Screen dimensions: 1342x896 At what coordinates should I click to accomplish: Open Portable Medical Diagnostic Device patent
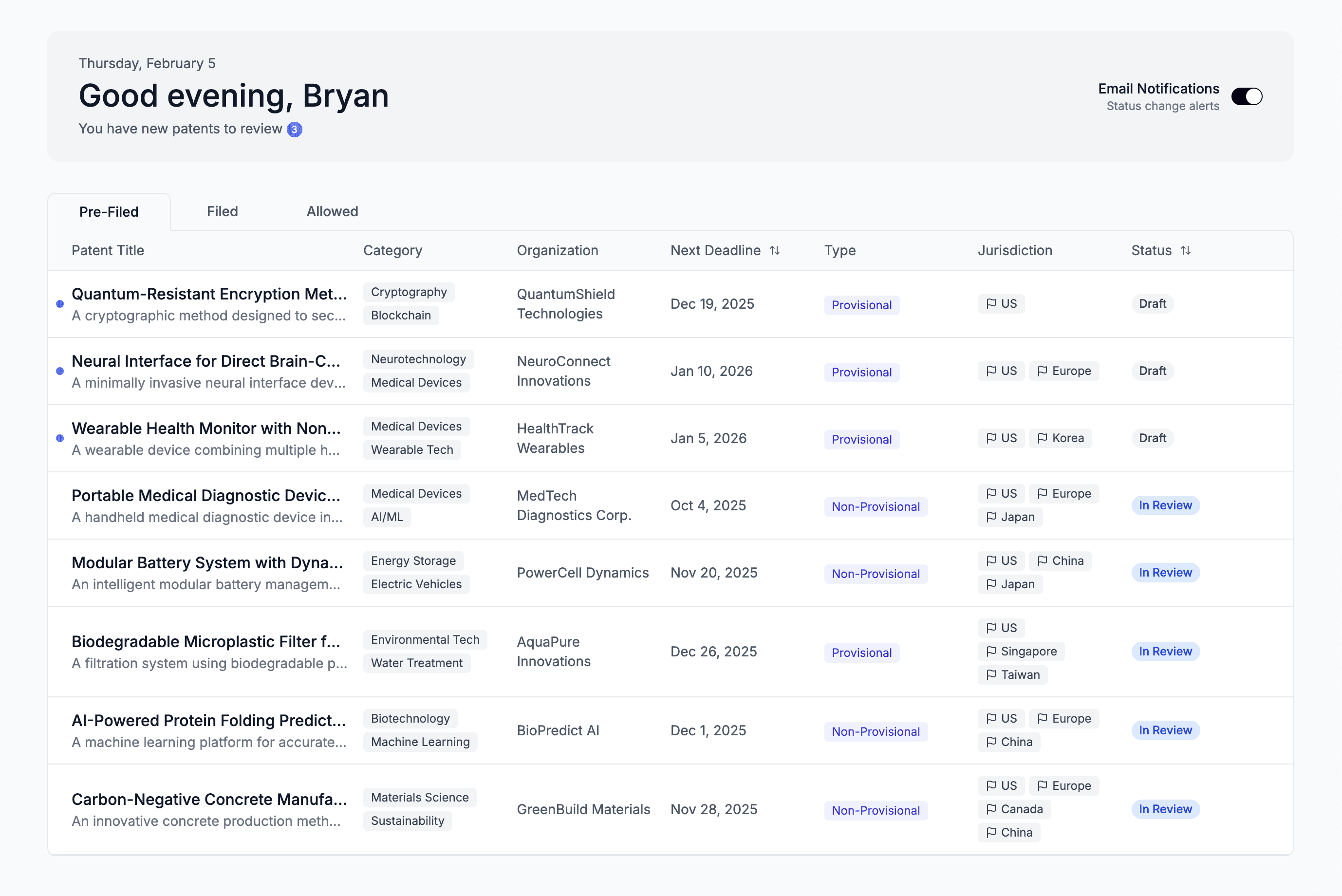coord(205,495)
